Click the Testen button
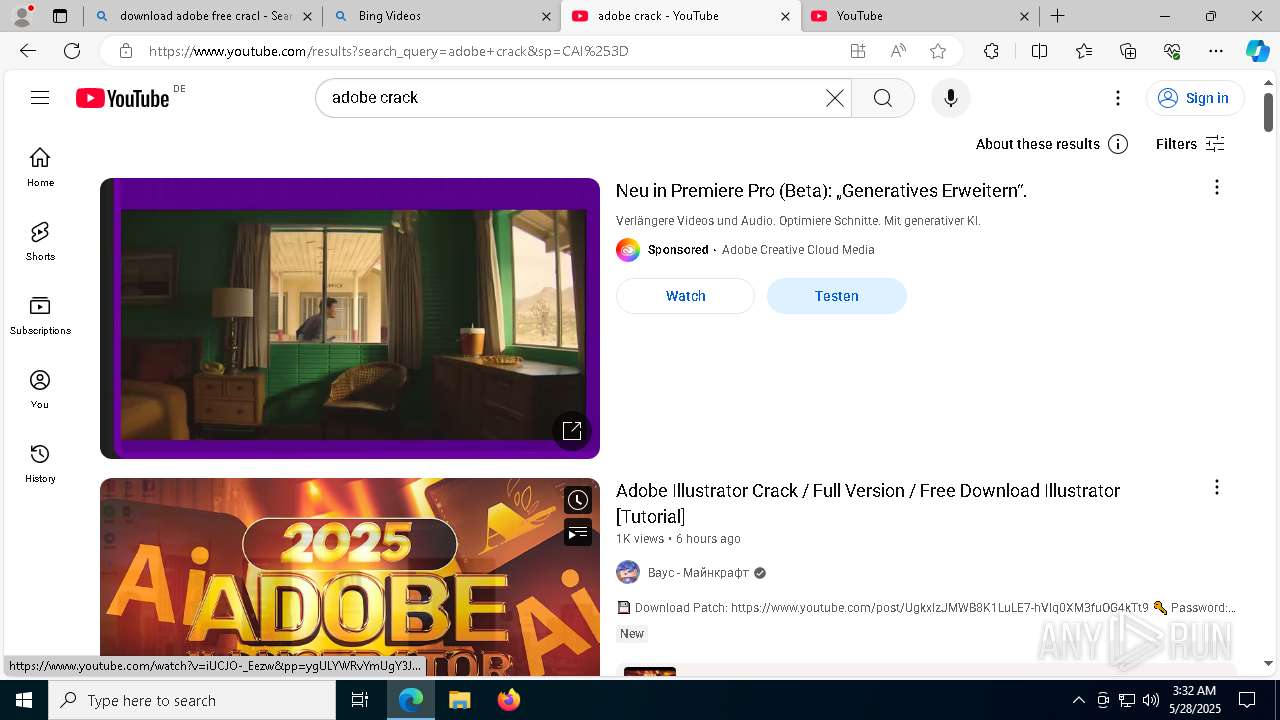The image size is (1280, 720). pos(836,296)
